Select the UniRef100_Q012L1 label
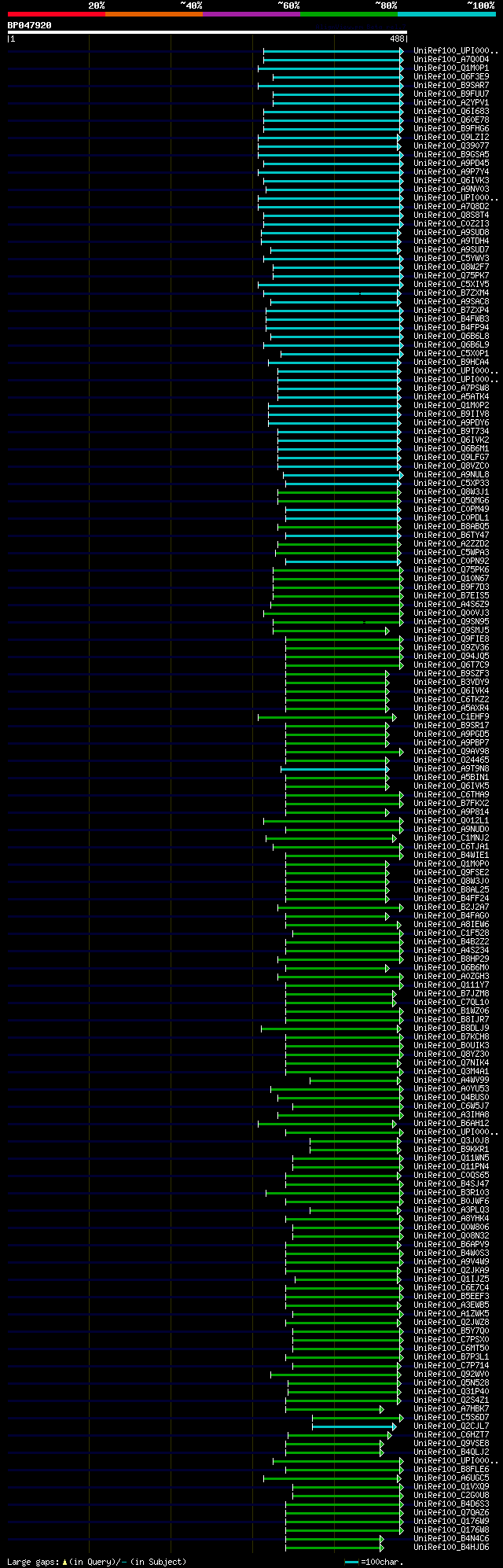503x1568 pixels. click(x=451, y=820)
